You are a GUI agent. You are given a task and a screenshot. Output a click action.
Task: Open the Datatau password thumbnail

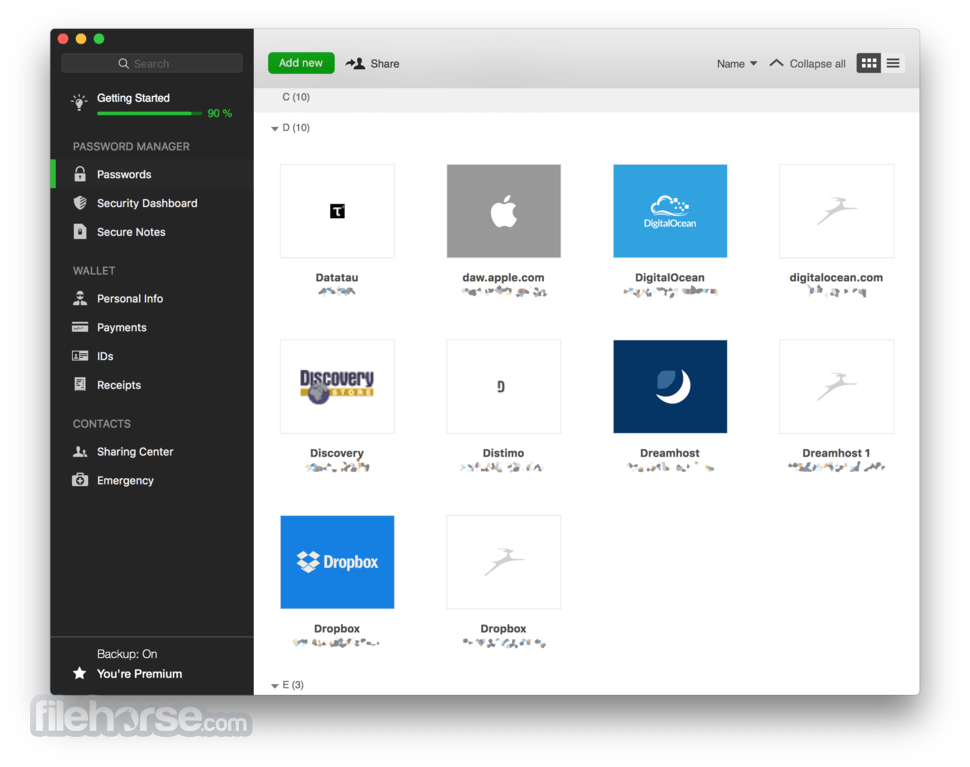pyautogui.click(x=337, y=211)
